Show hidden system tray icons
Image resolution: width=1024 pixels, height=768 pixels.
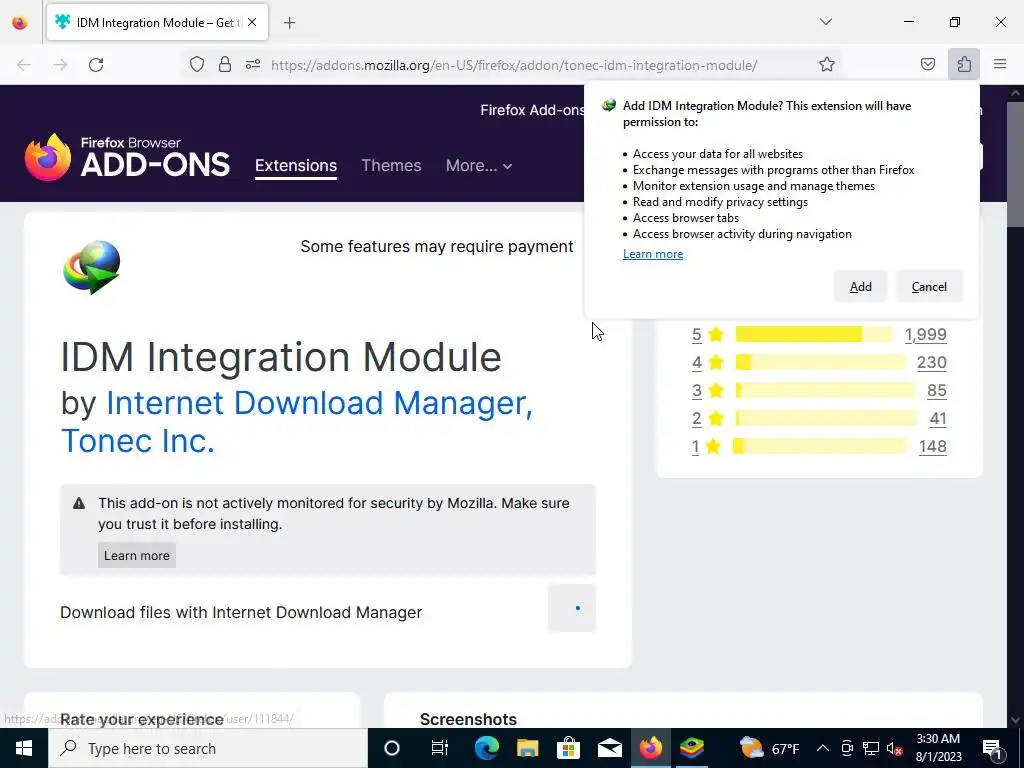pyautogui.click(x=823, y=748)
